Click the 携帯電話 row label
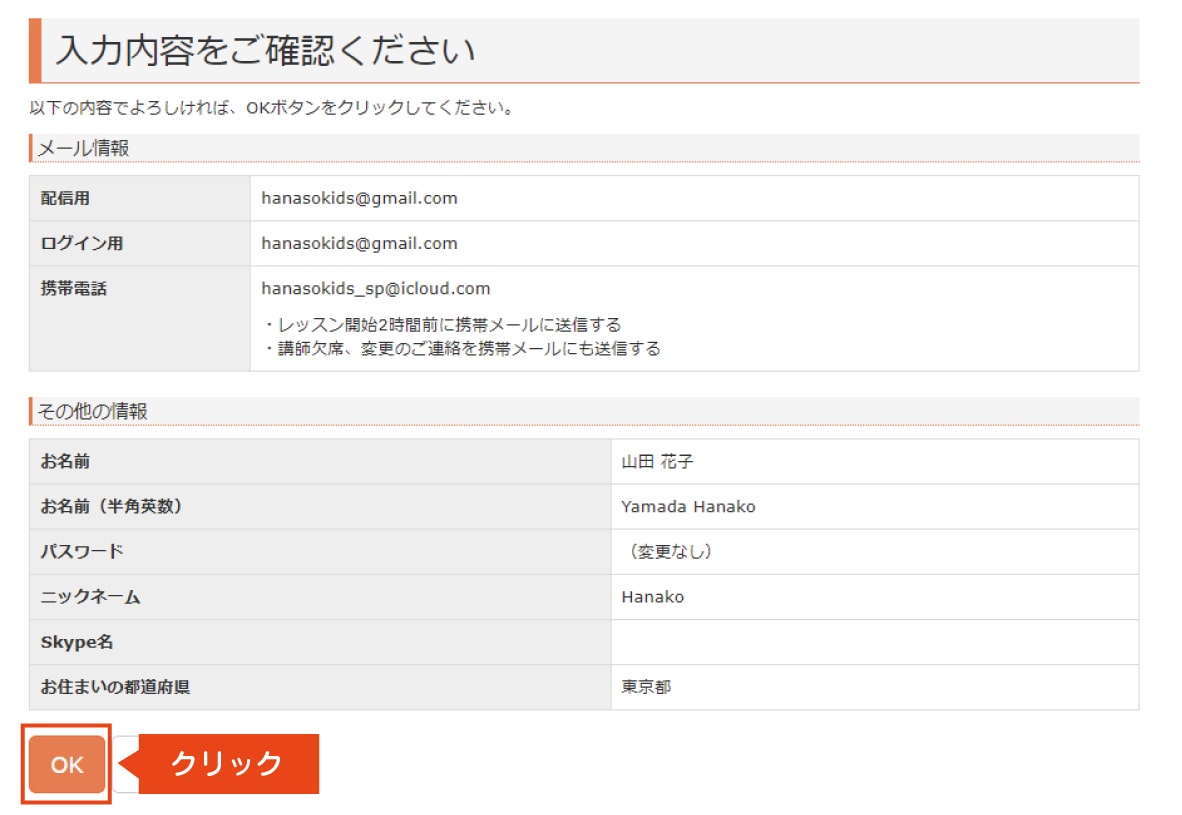 [x=73, y=289]
